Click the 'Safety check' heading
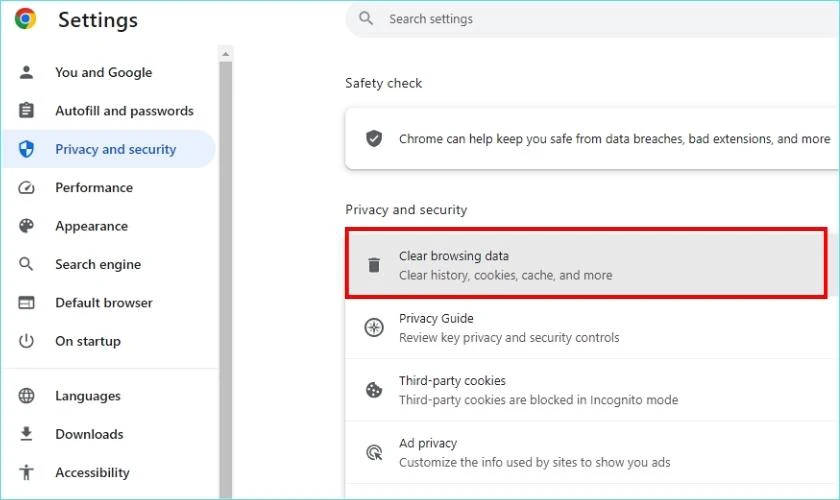This screenshot has width=840, height=500. 384,83
